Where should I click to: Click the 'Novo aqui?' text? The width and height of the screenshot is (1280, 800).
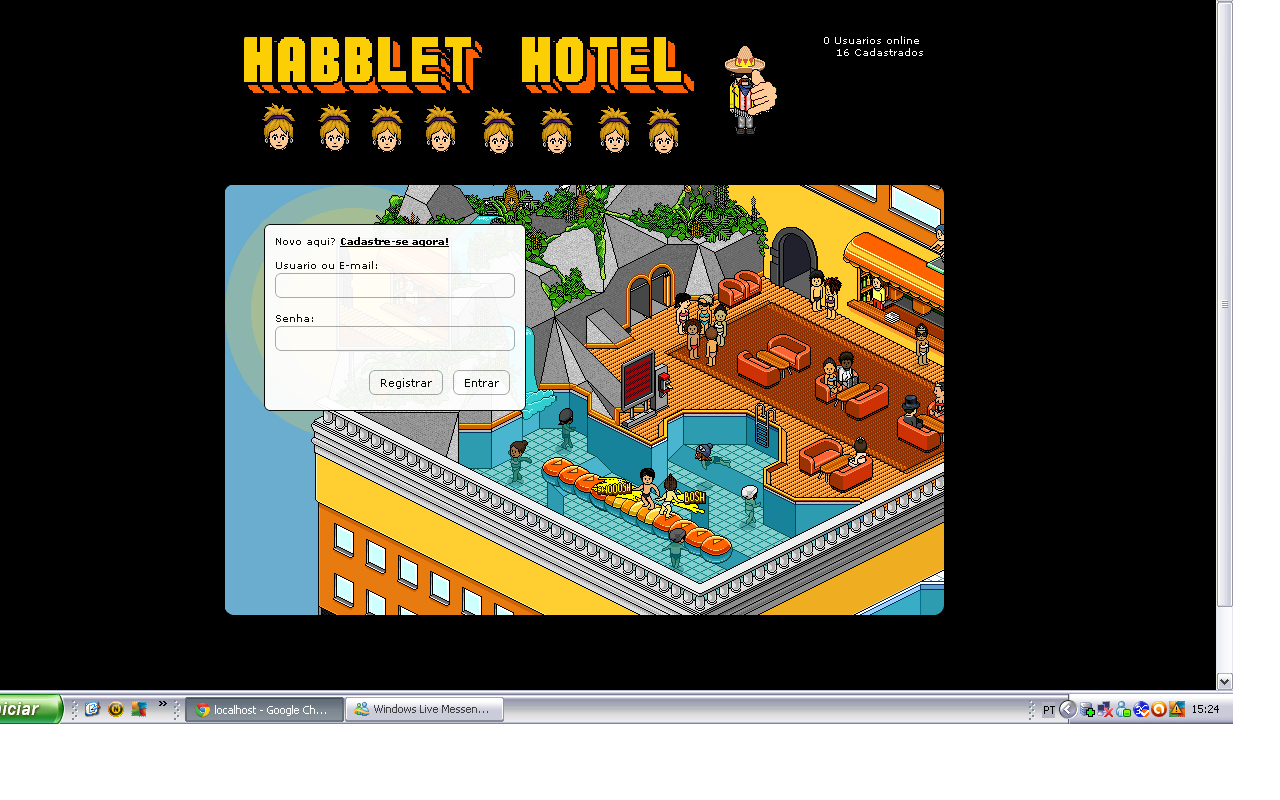(305, 242)
